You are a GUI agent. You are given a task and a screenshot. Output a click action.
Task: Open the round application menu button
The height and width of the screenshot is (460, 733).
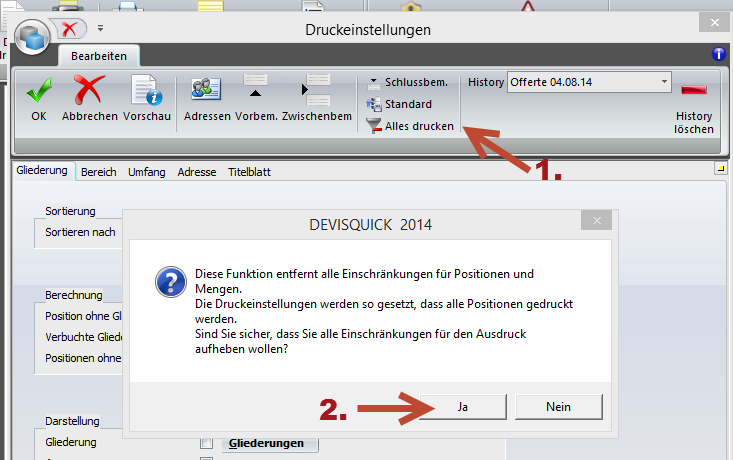32,37
